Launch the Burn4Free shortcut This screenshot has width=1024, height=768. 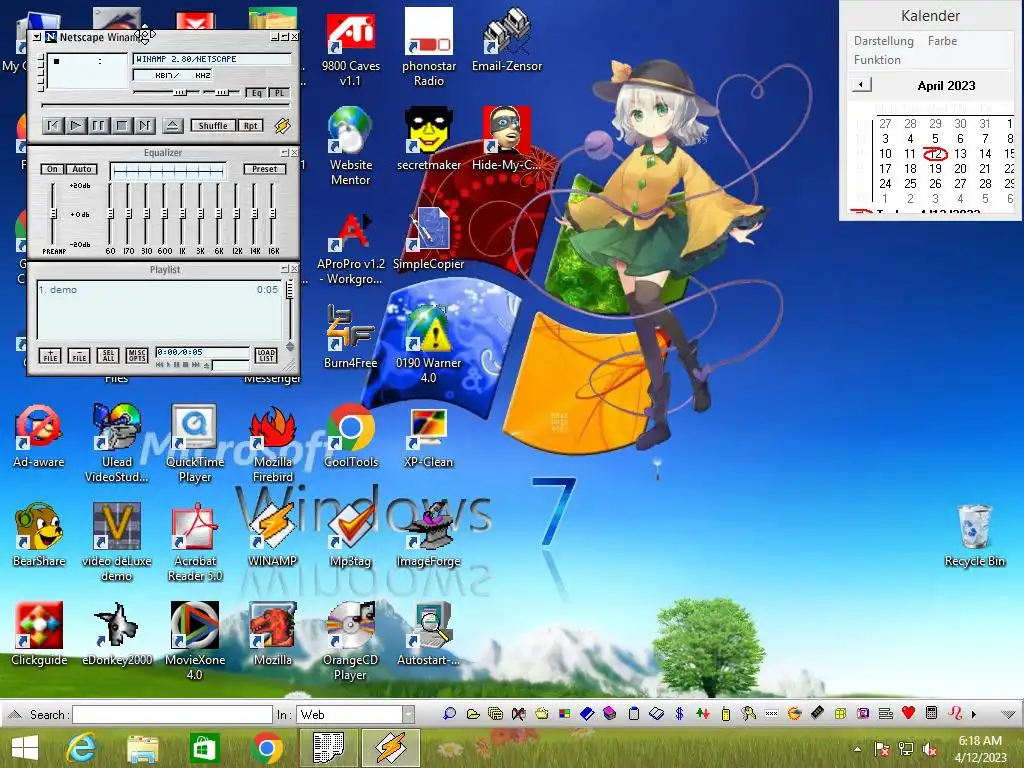351,336
